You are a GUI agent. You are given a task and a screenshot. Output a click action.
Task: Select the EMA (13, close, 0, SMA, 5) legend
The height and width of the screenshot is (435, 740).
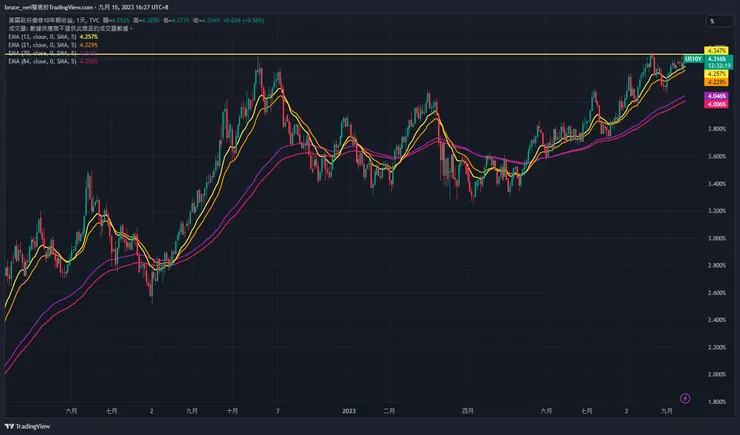[42, 37]
